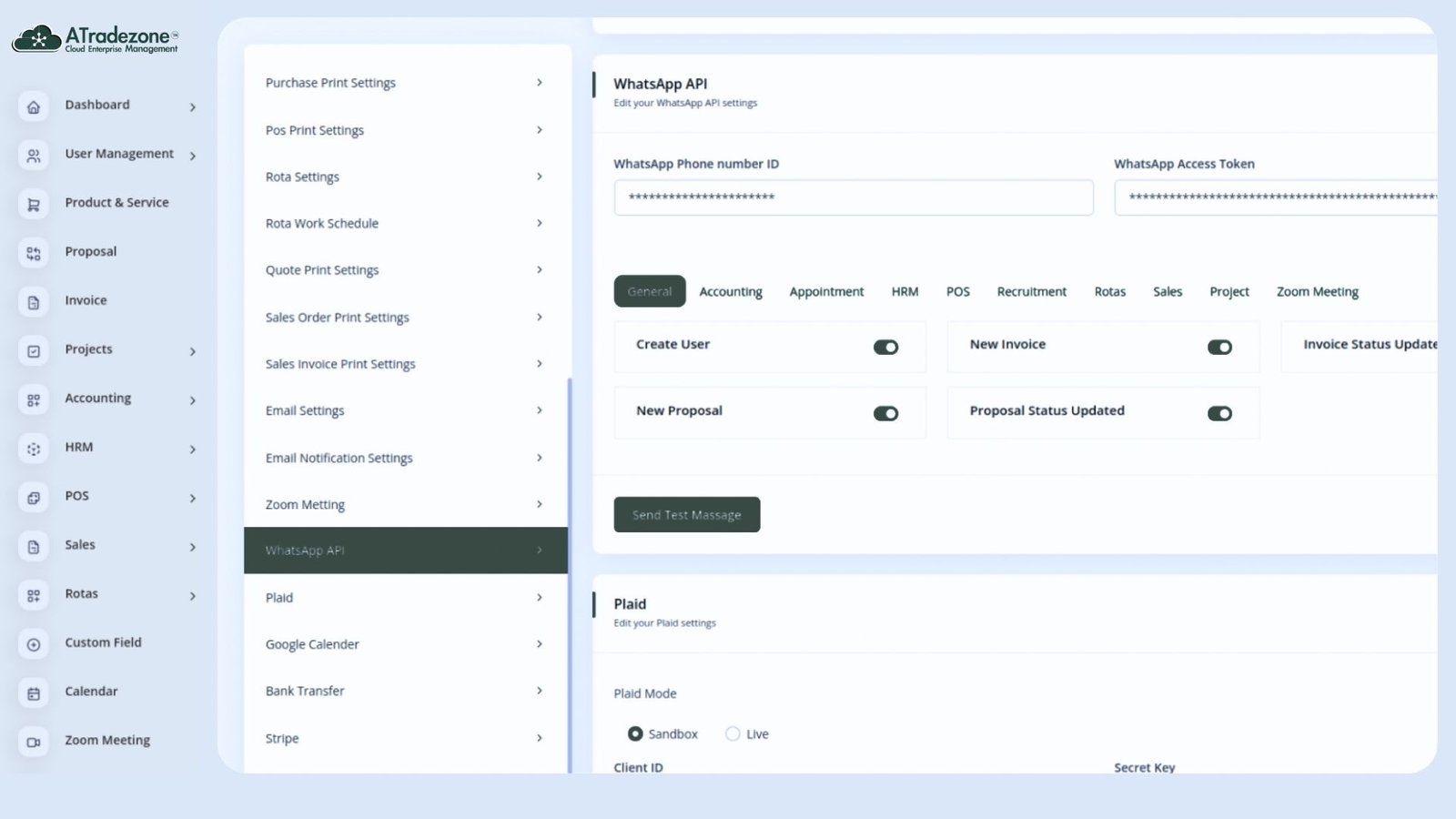Open Email Settings section chevron

tap(539, 410)
